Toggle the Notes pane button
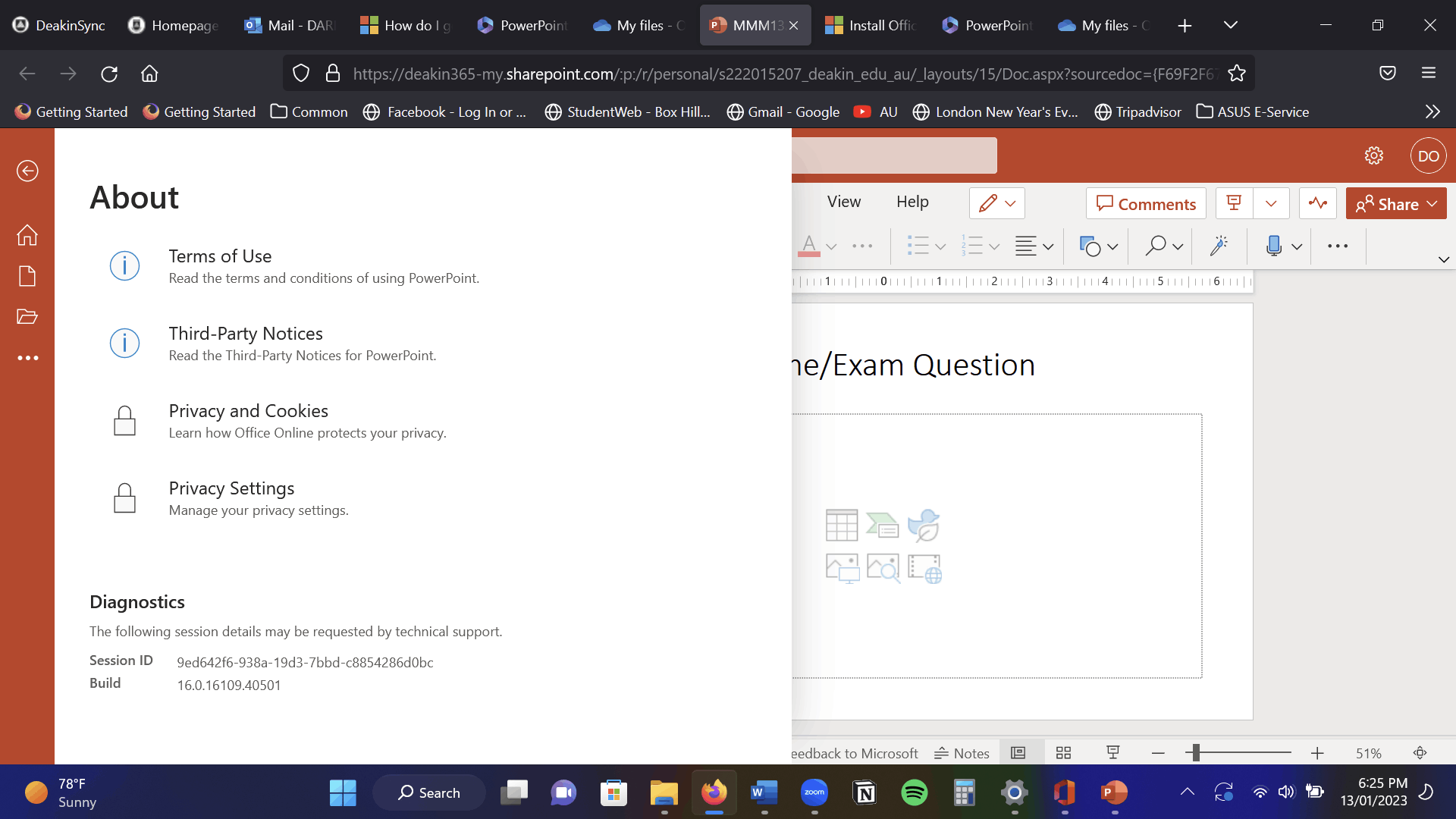1456x819 pixels. click(x=962, y=753)
